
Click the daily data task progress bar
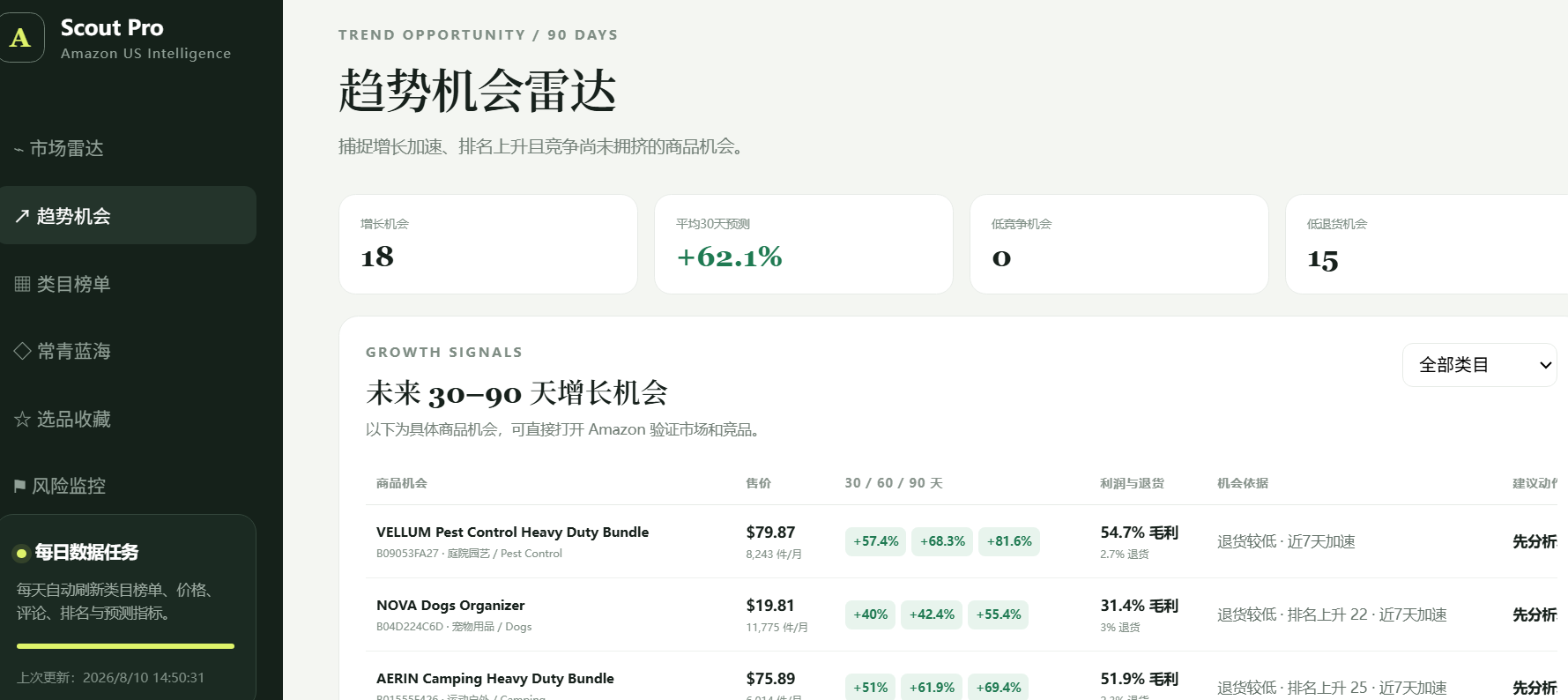[125, 646]
